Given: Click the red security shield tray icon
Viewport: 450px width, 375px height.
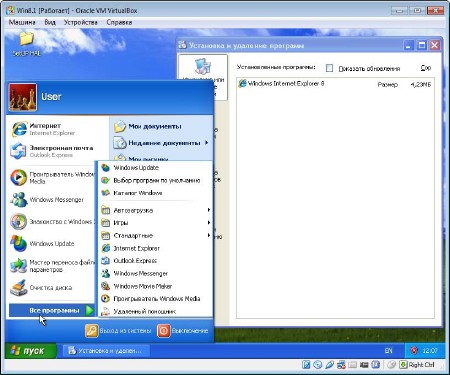Looking at the screenshot, I should tap(414, 351).
